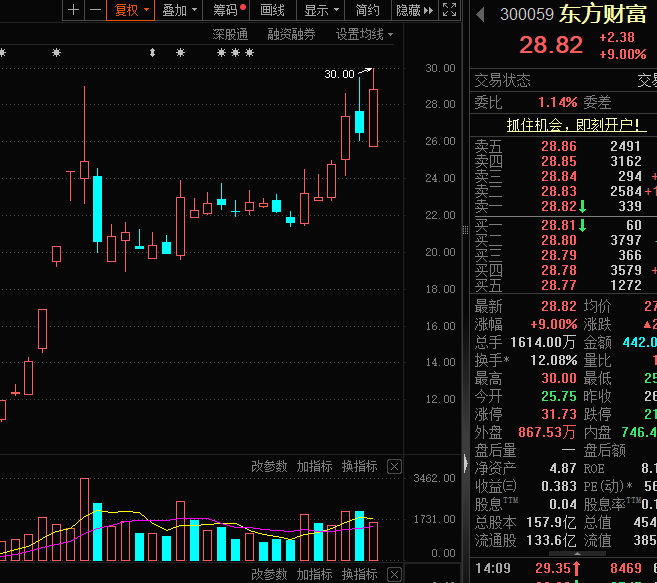Click the info star marker left of the up-down arrow
This screenshot has width=657, height=583.
pos(57,53)
